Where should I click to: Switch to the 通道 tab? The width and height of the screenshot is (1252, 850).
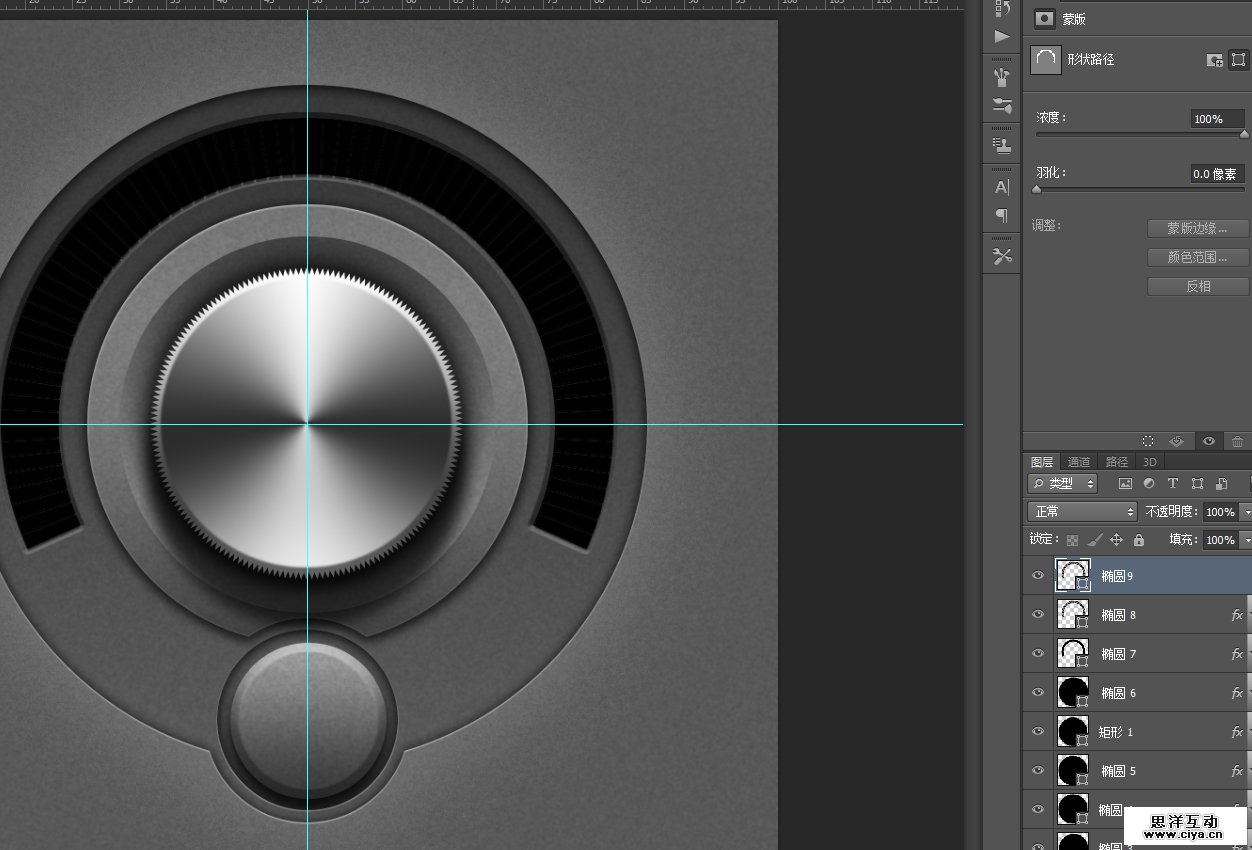pos(1079,462)
